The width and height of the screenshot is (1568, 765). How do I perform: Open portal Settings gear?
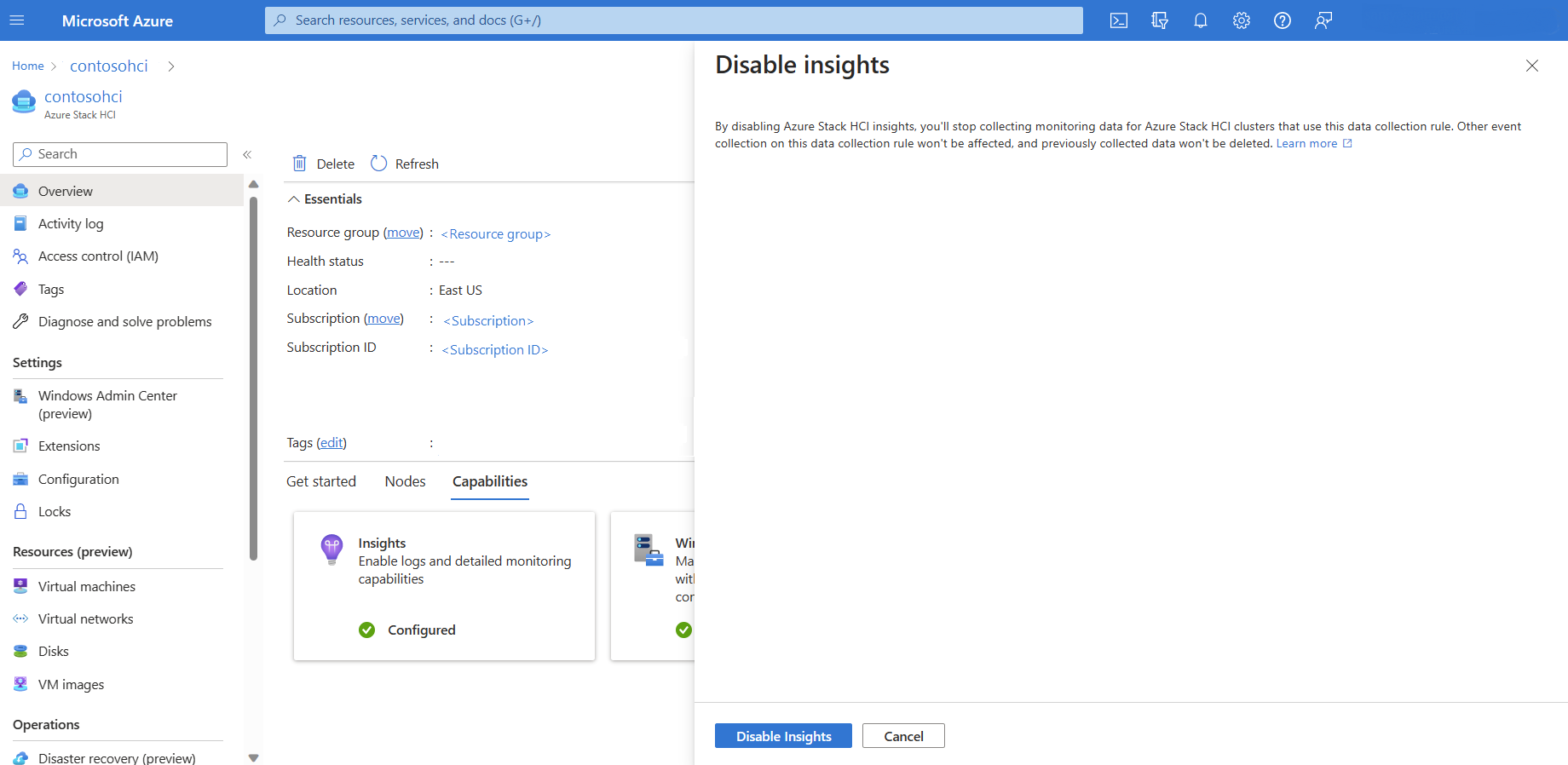point(1242,20)
